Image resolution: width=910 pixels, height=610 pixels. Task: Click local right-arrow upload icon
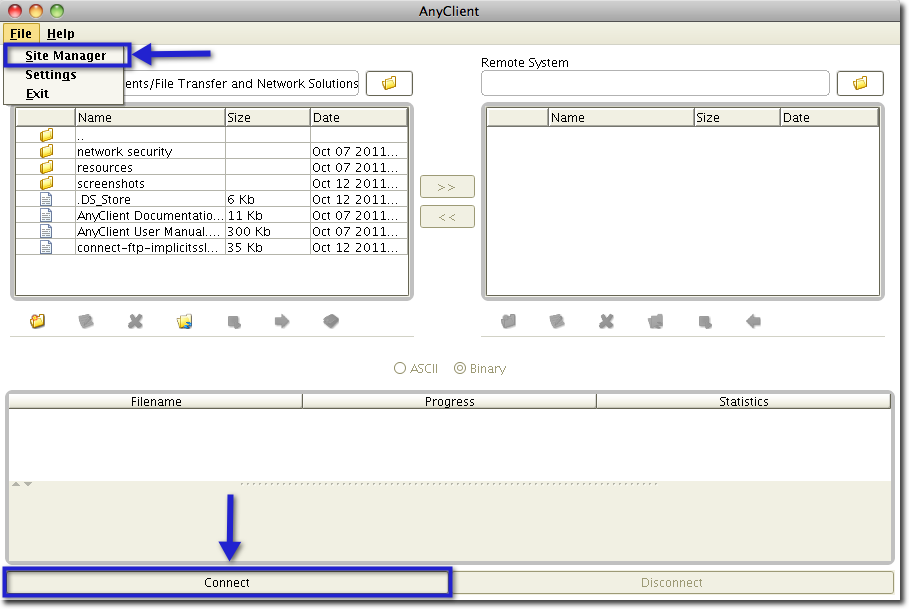click(x=282, y=321)
